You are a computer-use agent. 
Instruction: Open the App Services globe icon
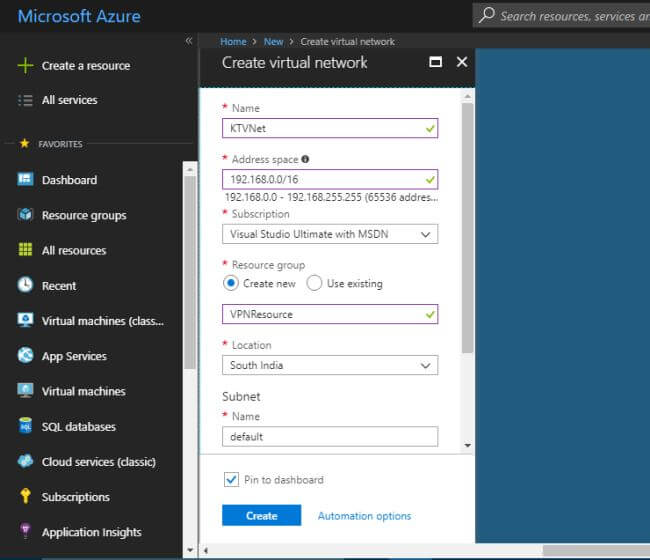pyautogui.click(x=26, y=356)
